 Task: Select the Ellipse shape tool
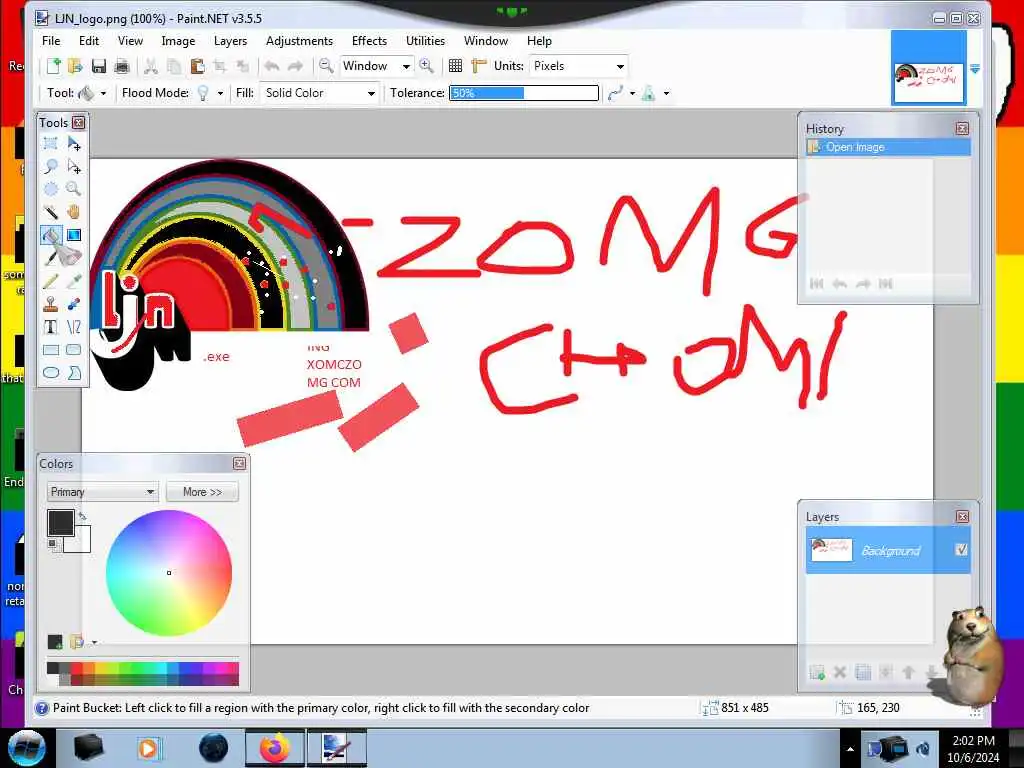click(x=50, y=373)
